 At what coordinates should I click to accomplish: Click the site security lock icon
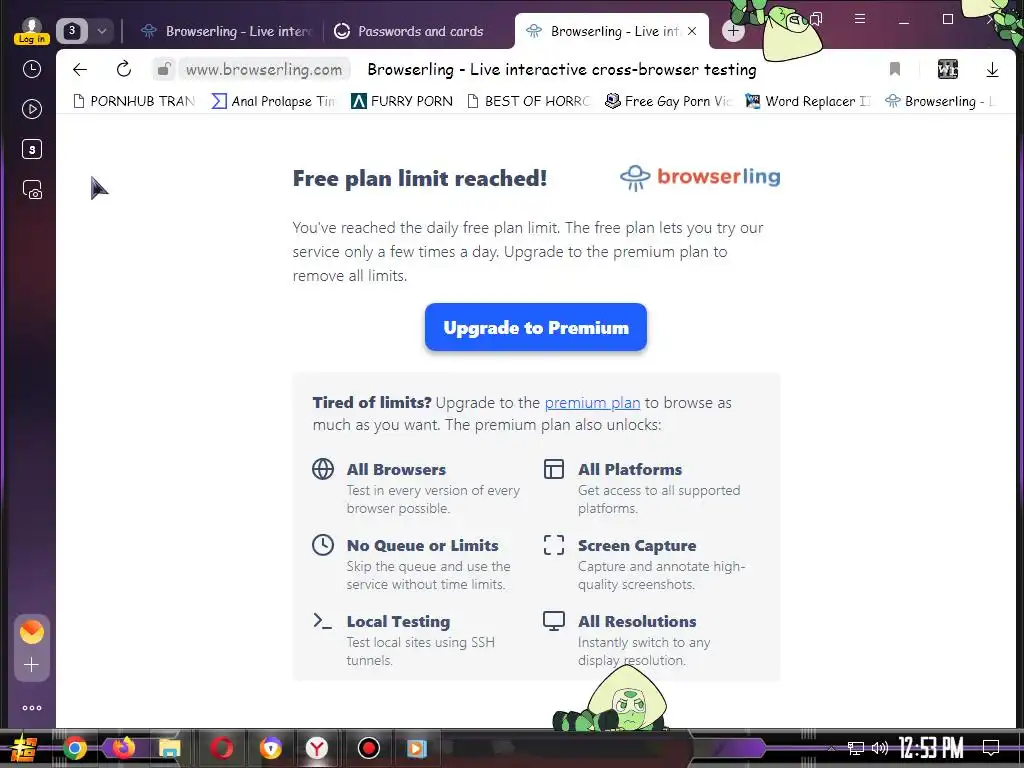165,69
